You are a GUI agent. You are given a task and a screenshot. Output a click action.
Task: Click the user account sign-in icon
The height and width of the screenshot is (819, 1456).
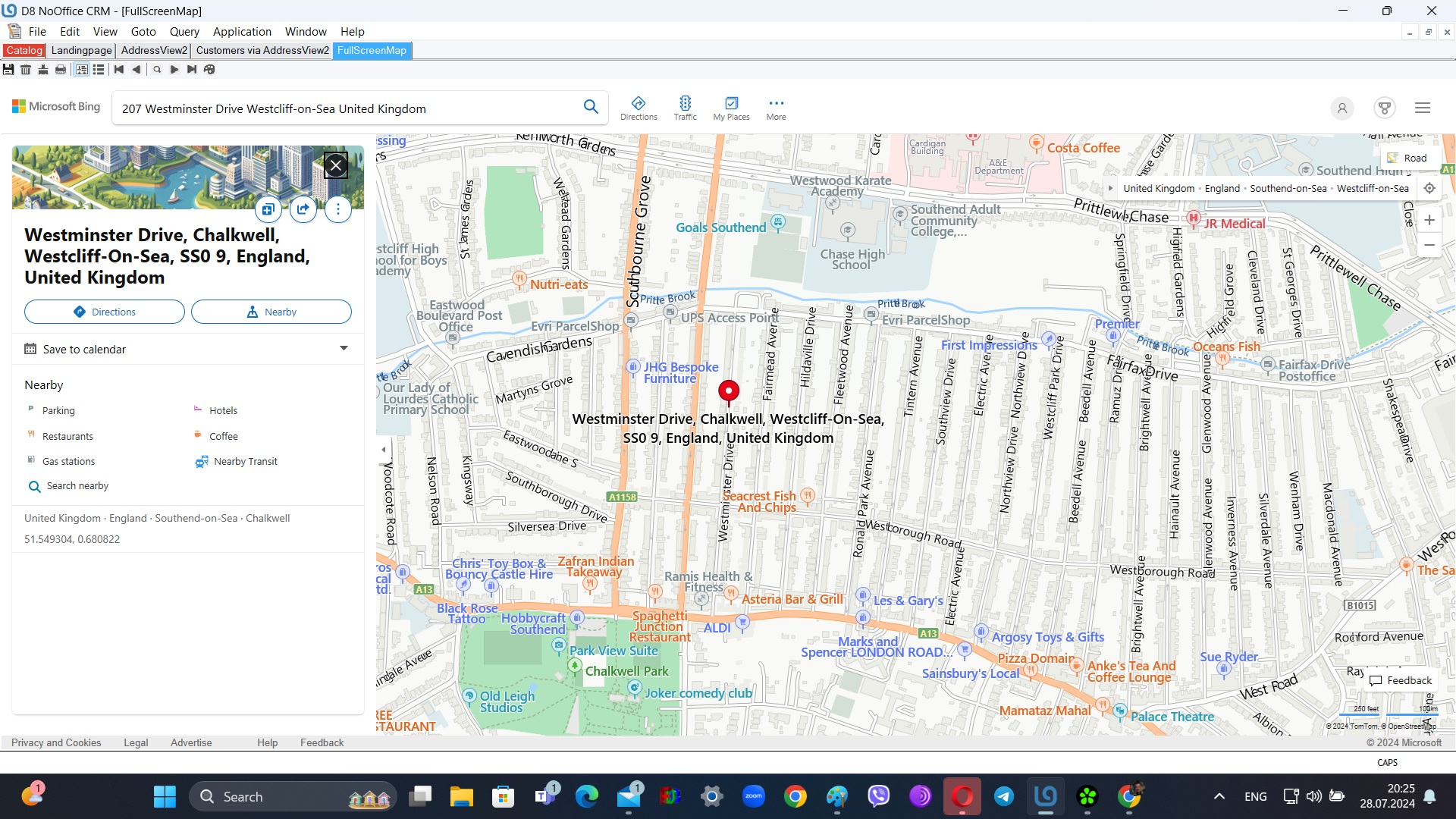[x=1341, y=108]
